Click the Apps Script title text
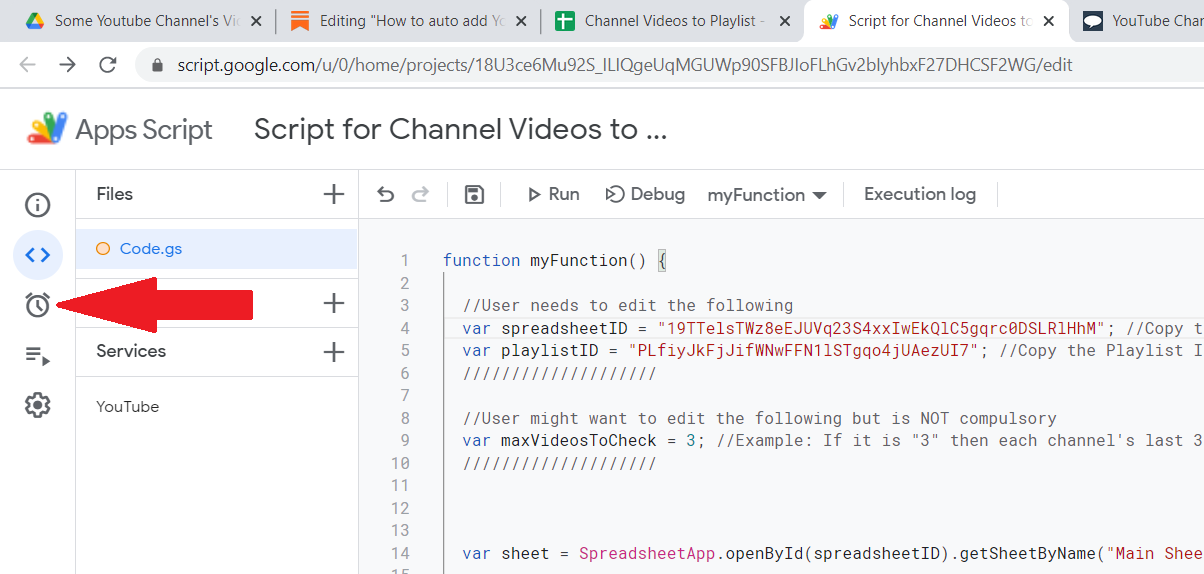Image resolution: width=1204 pixels, height=574 pixels. [x=144, y=130]
